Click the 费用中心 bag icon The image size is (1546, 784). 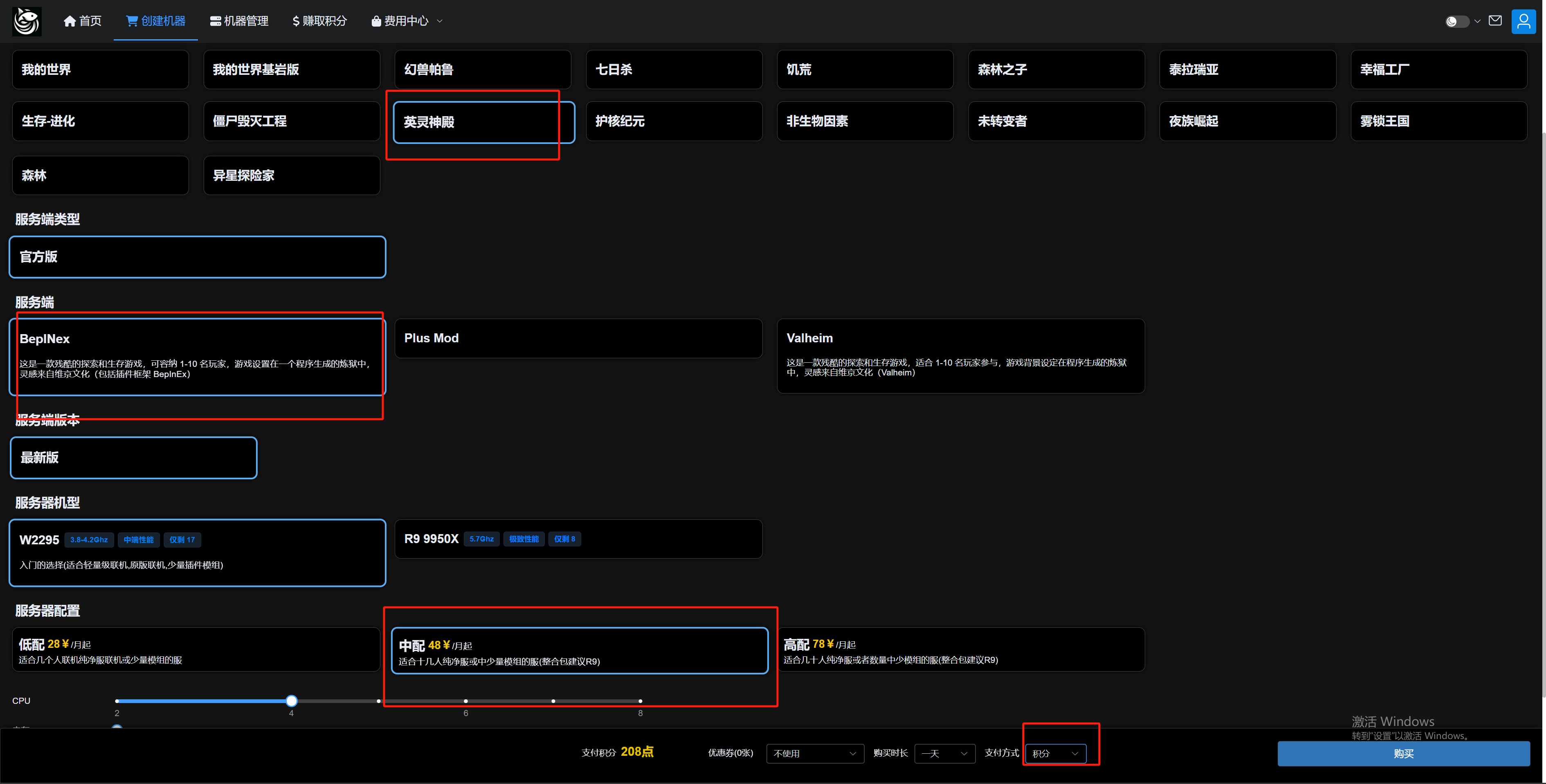(x=376, y=22)
